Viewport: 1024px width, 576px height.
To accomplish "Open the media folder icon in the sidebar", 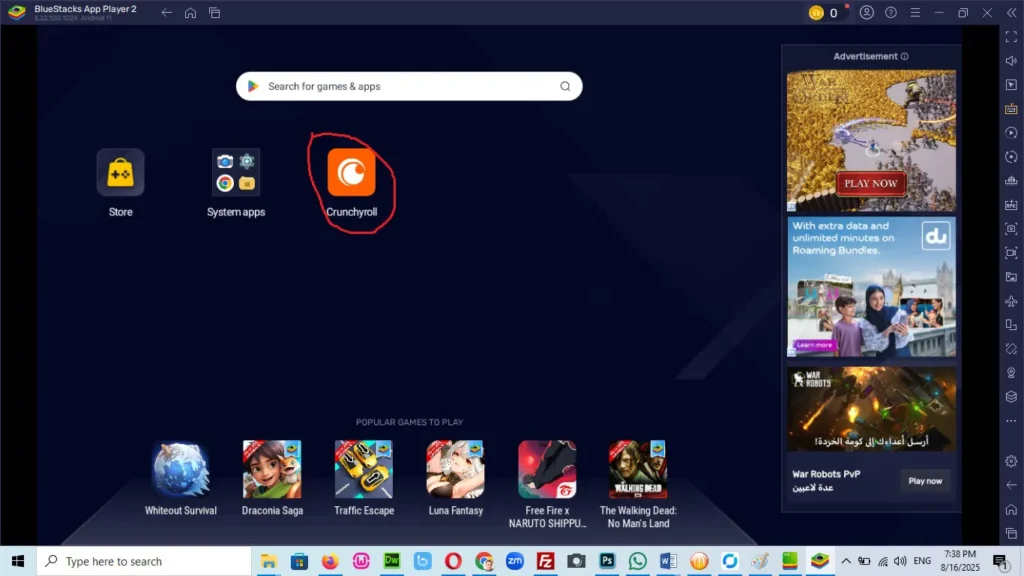I will pos(1011,277).
